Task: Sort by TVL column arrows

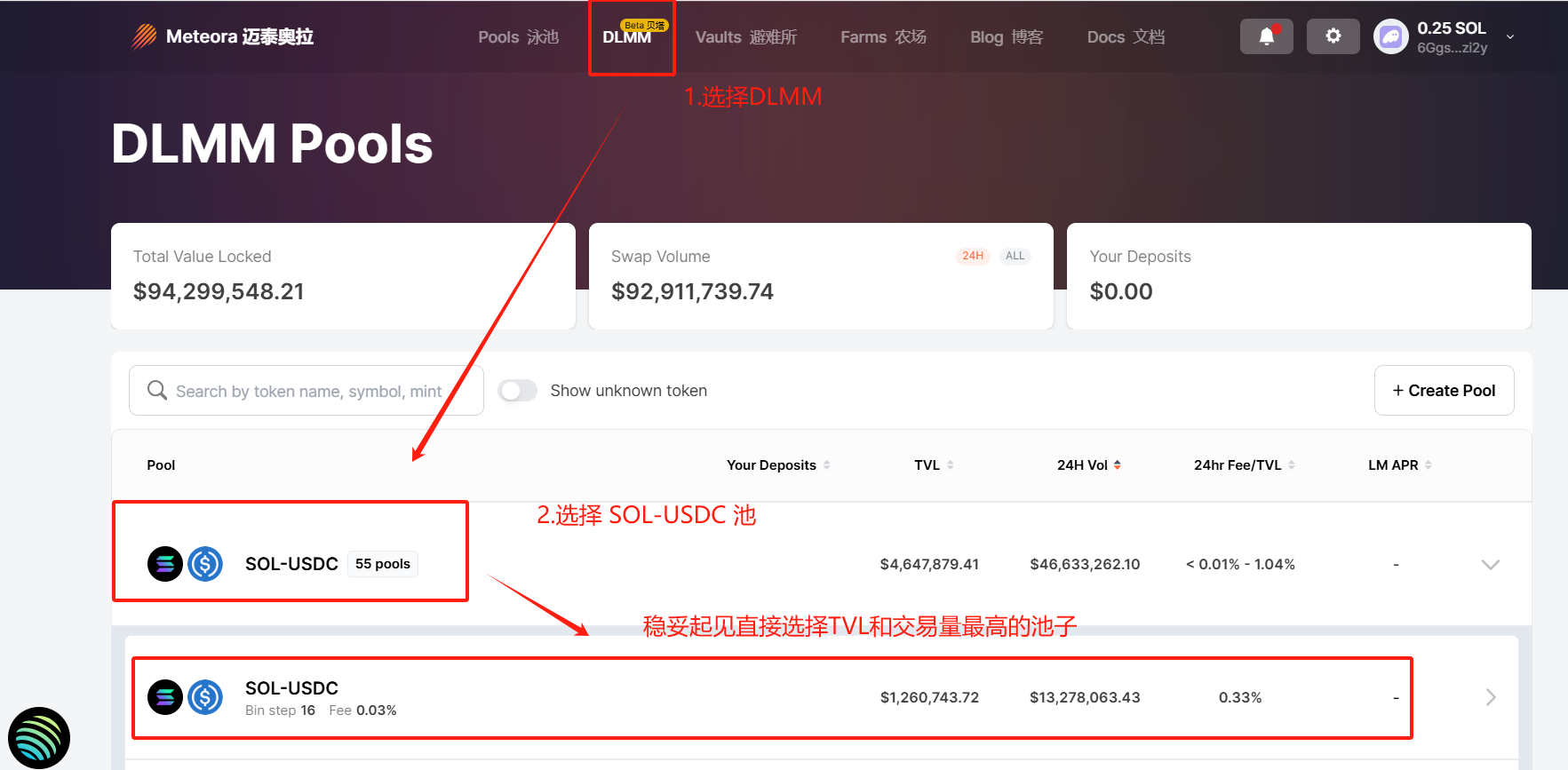Action: point(950,464)
